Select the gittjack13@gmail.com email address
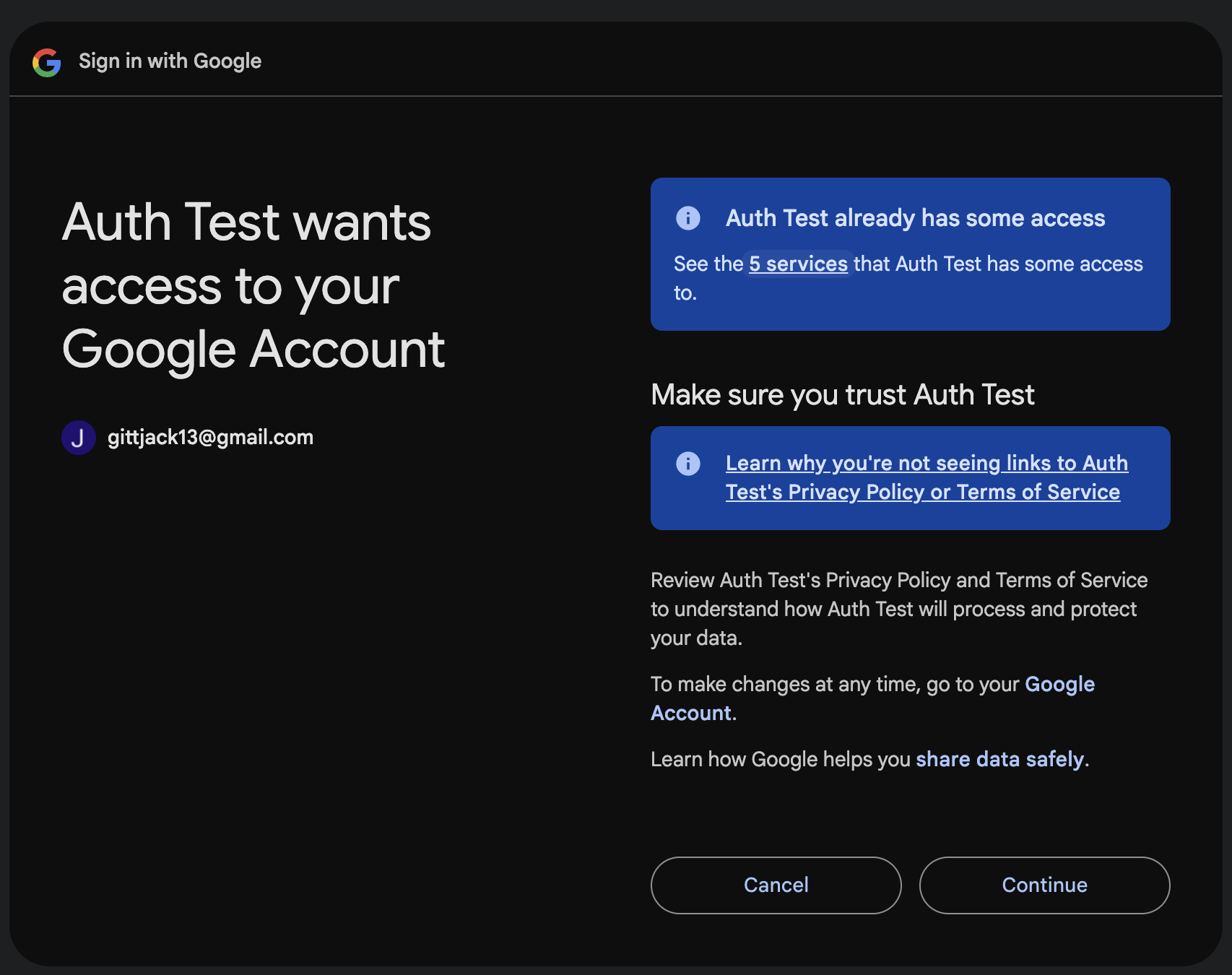Viewport: 1232px width, 975px height. coord(210,438)
